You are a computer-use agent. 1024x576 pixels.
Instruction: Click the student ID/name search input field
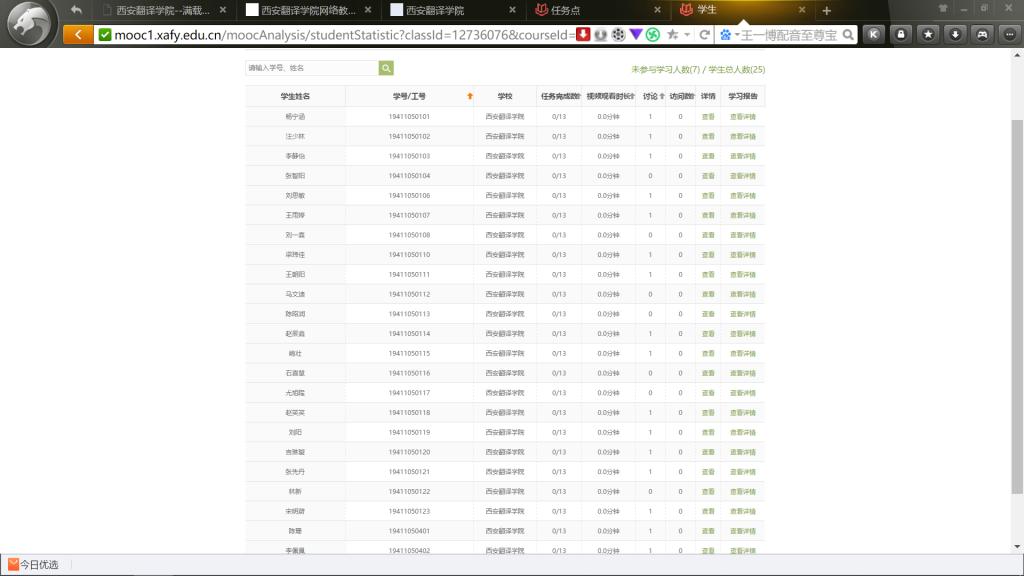pyautogui.click(x=312, y=68)
